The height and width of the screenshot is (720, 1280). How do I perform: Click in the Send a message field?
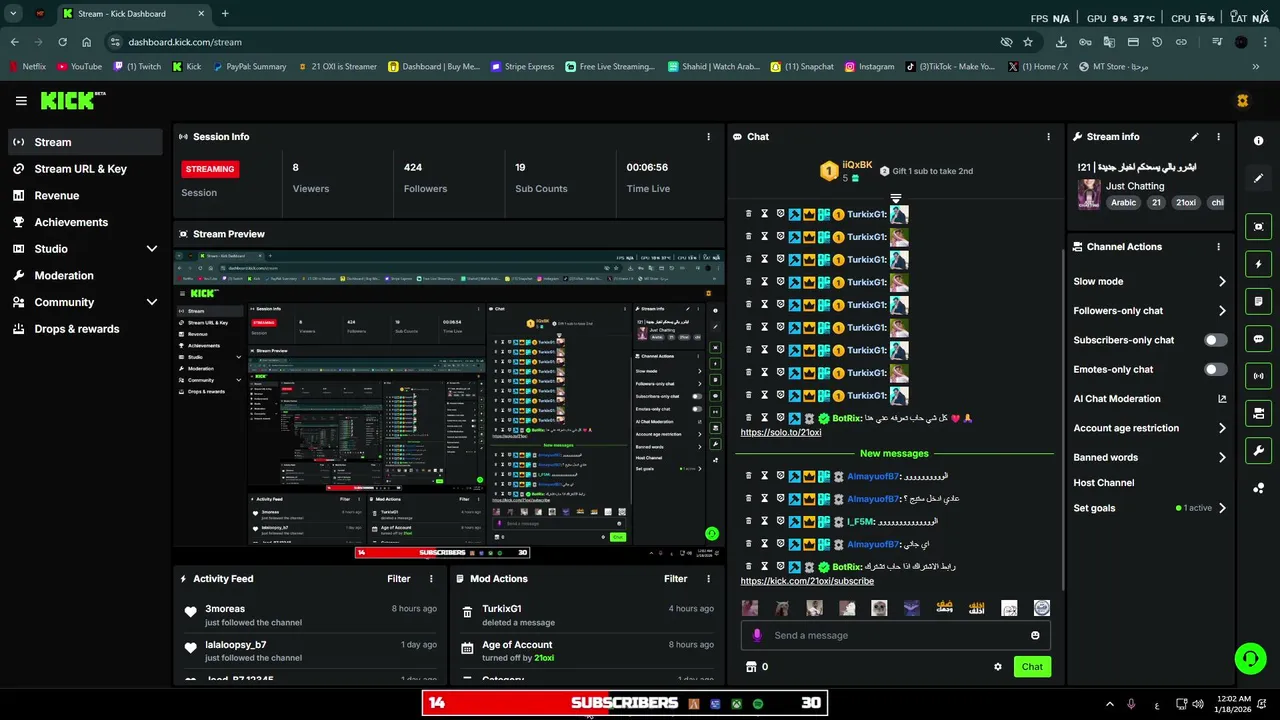click(x=895, y=635)
